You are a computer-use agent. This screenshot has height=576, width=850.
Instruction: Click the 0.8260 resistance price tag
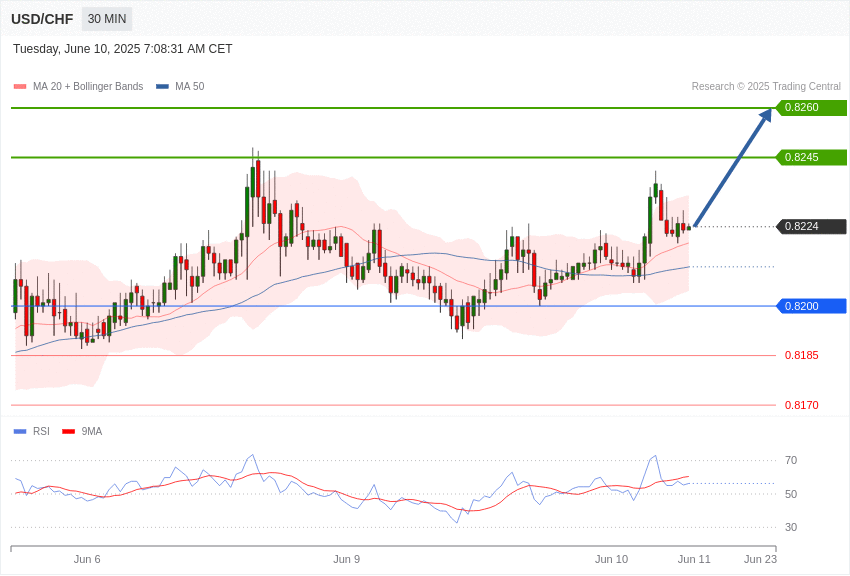[812, 107]
